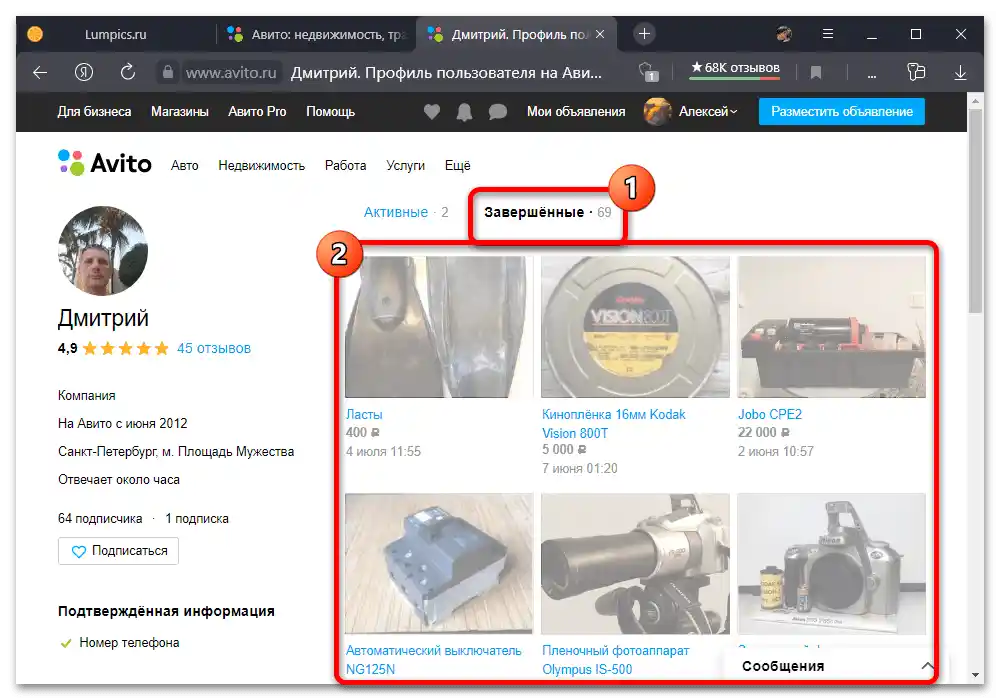This screenshot has width=1000, height=700.
Task: Expand the Алексей account dropdown
Action: tap(708, 112)
